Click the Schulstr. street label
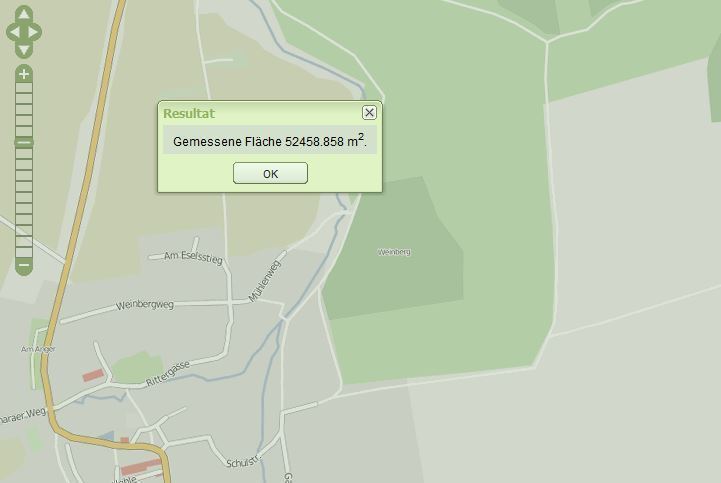Screen dimensions: 721x483 (x=243, y=461)
